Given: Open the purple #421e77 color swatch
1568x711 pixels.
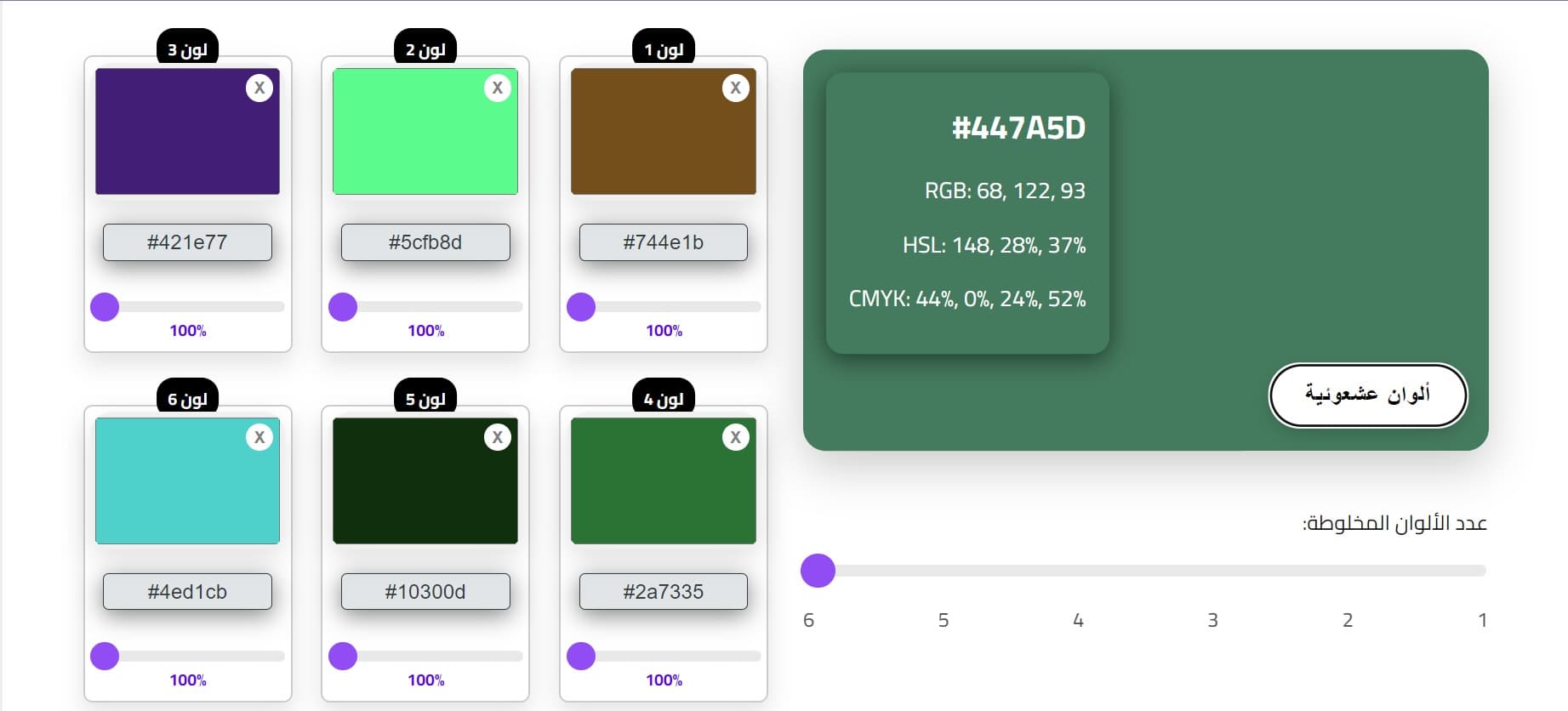Looking at the screenshot, I should (x=187, y=131).
